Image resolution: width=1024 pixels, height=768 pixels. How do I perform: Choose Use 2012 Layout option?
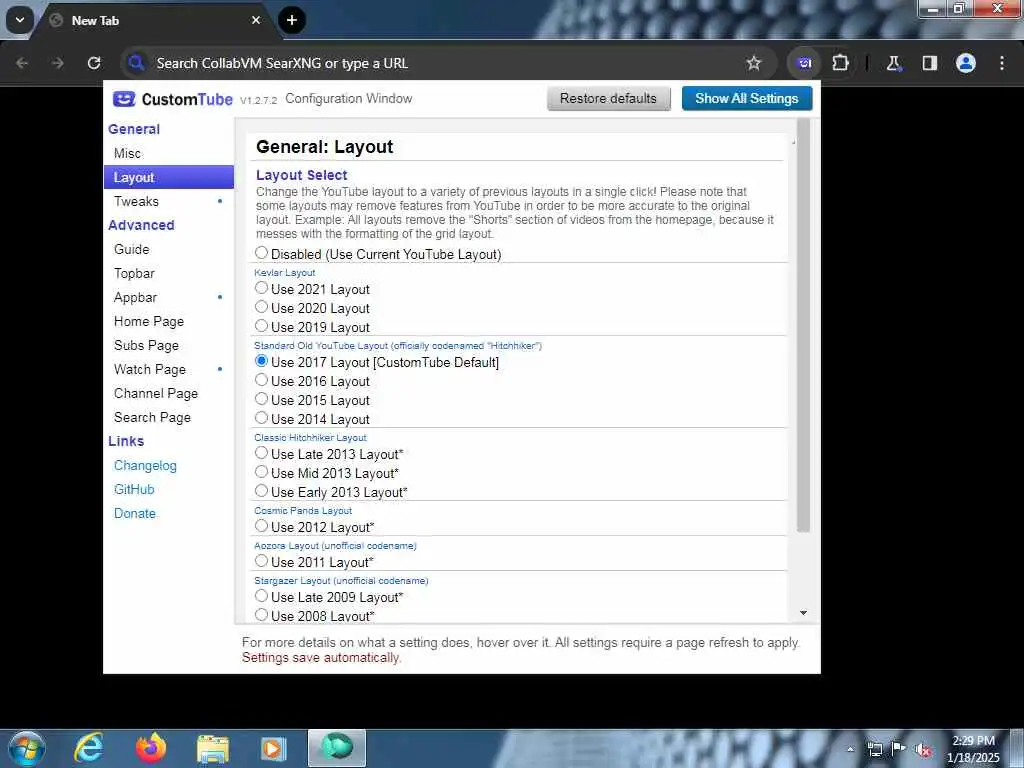point(261,526)
